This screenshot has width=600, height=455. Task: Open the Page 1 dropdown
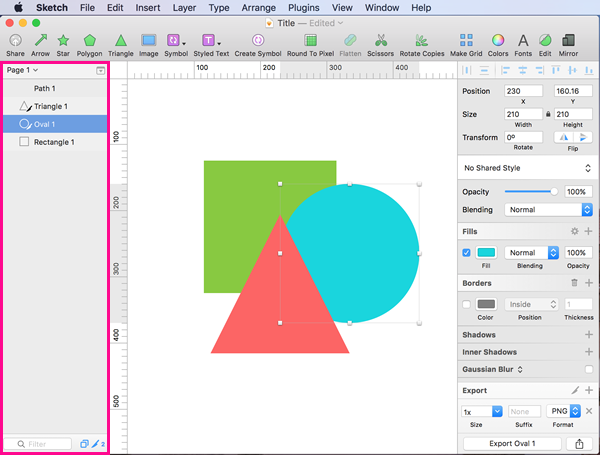pyautogui.click(x=22, y=70)
